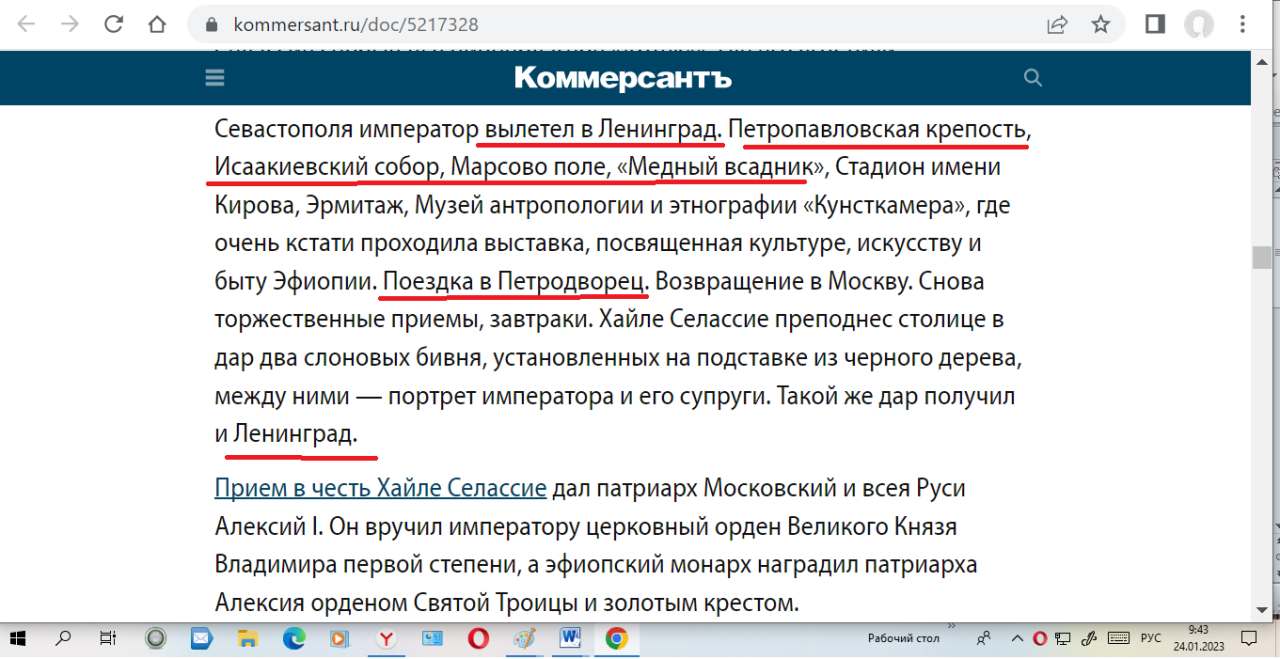Go forward in browser history
The height and width of the screenshot is (659, 1280).
click(70, 24)
